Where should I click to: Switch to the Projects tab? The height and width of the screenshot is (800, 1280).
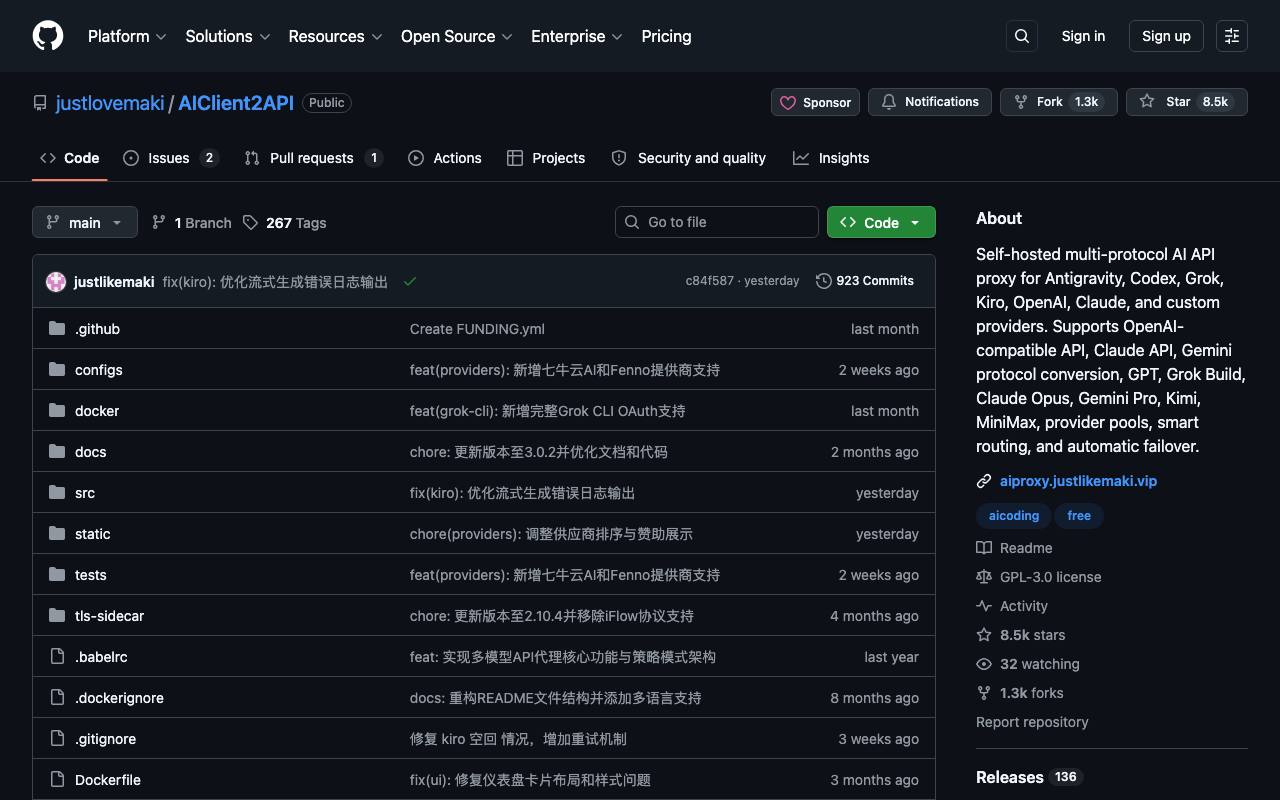[546, 158]
